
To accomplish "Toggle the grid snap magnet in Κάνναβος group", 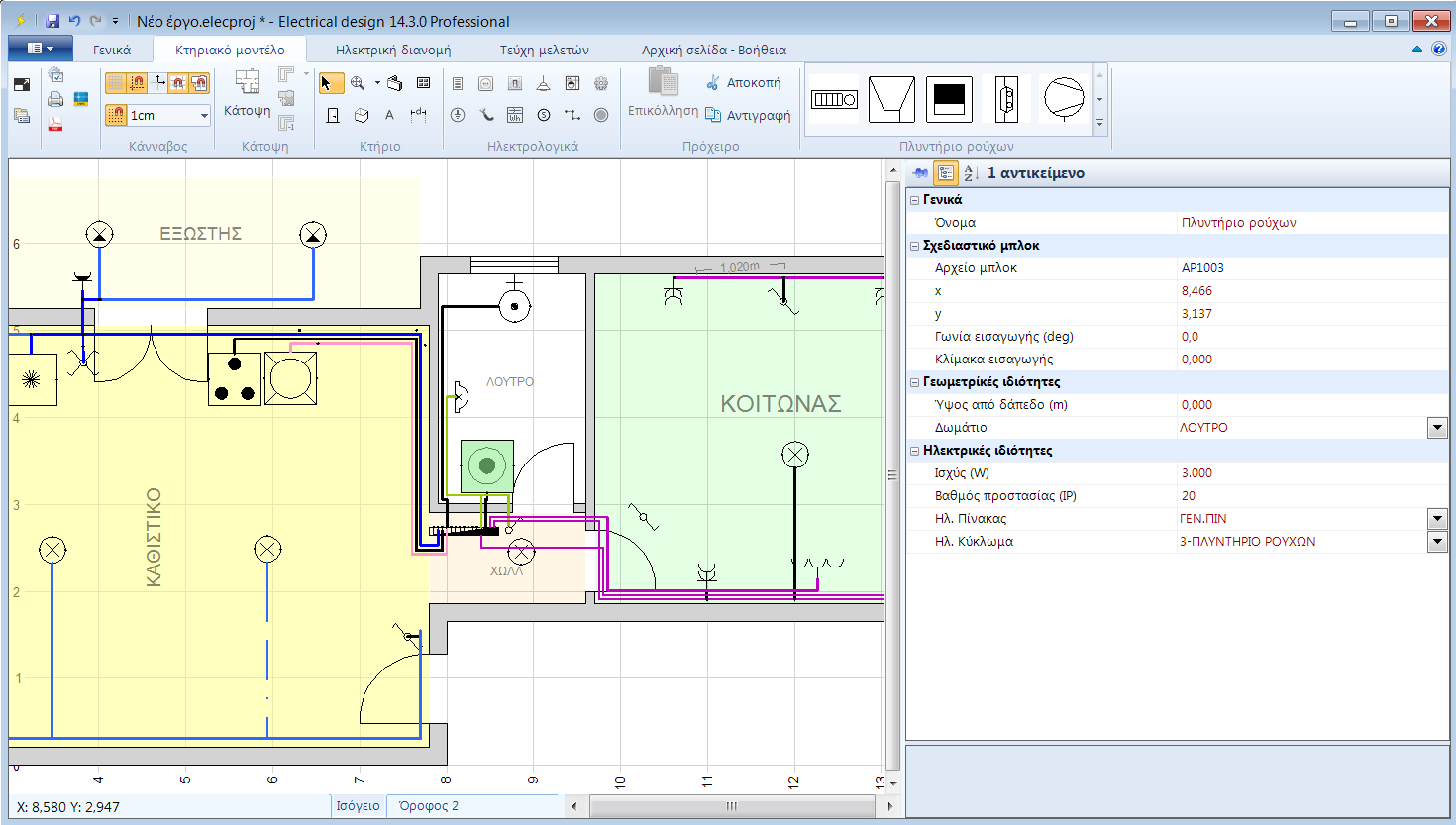I will pos(136,81).
